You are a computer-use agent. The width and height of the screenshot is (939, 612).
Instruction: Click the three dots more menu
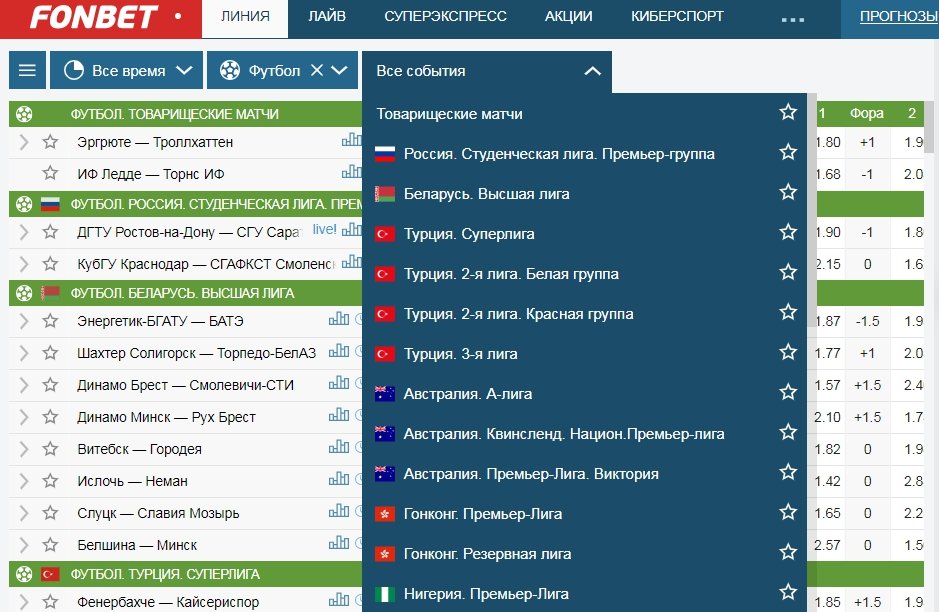click(792, 18)
